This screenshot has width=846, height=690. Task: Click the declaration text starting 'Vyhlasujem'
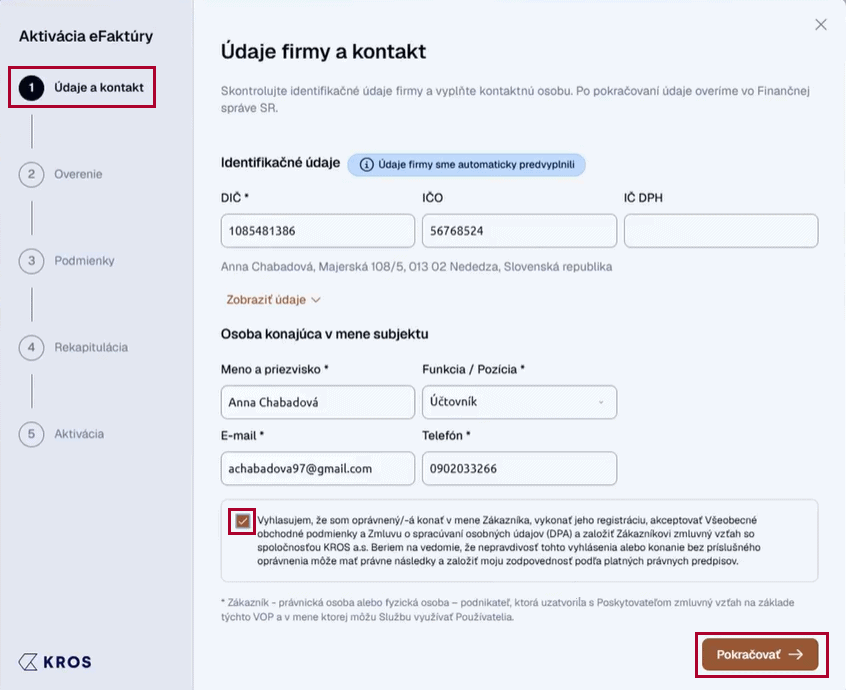(509, 541)
